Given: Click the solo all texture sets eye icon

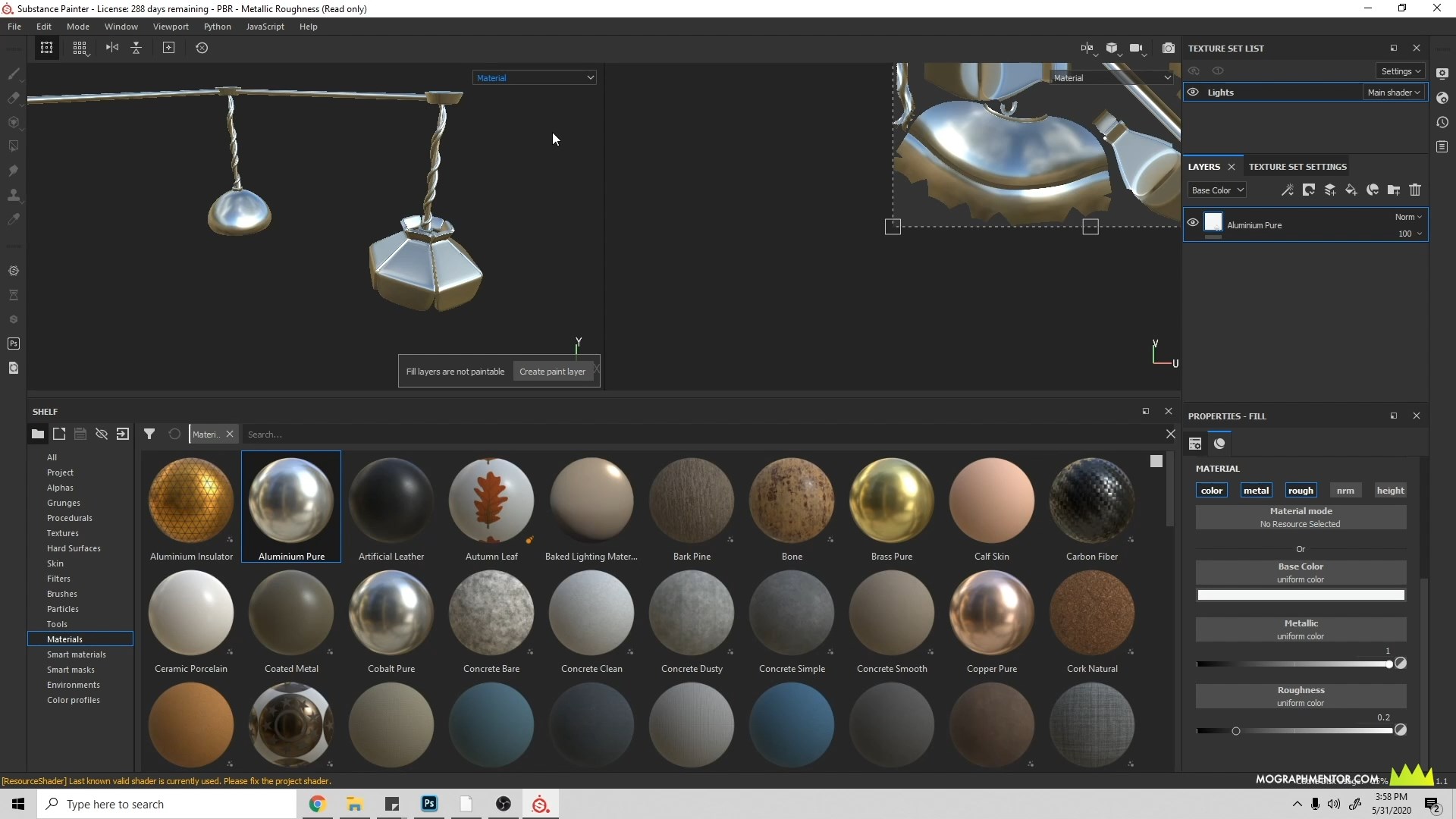Looking at the screenshot, I should pos(1218,71).
